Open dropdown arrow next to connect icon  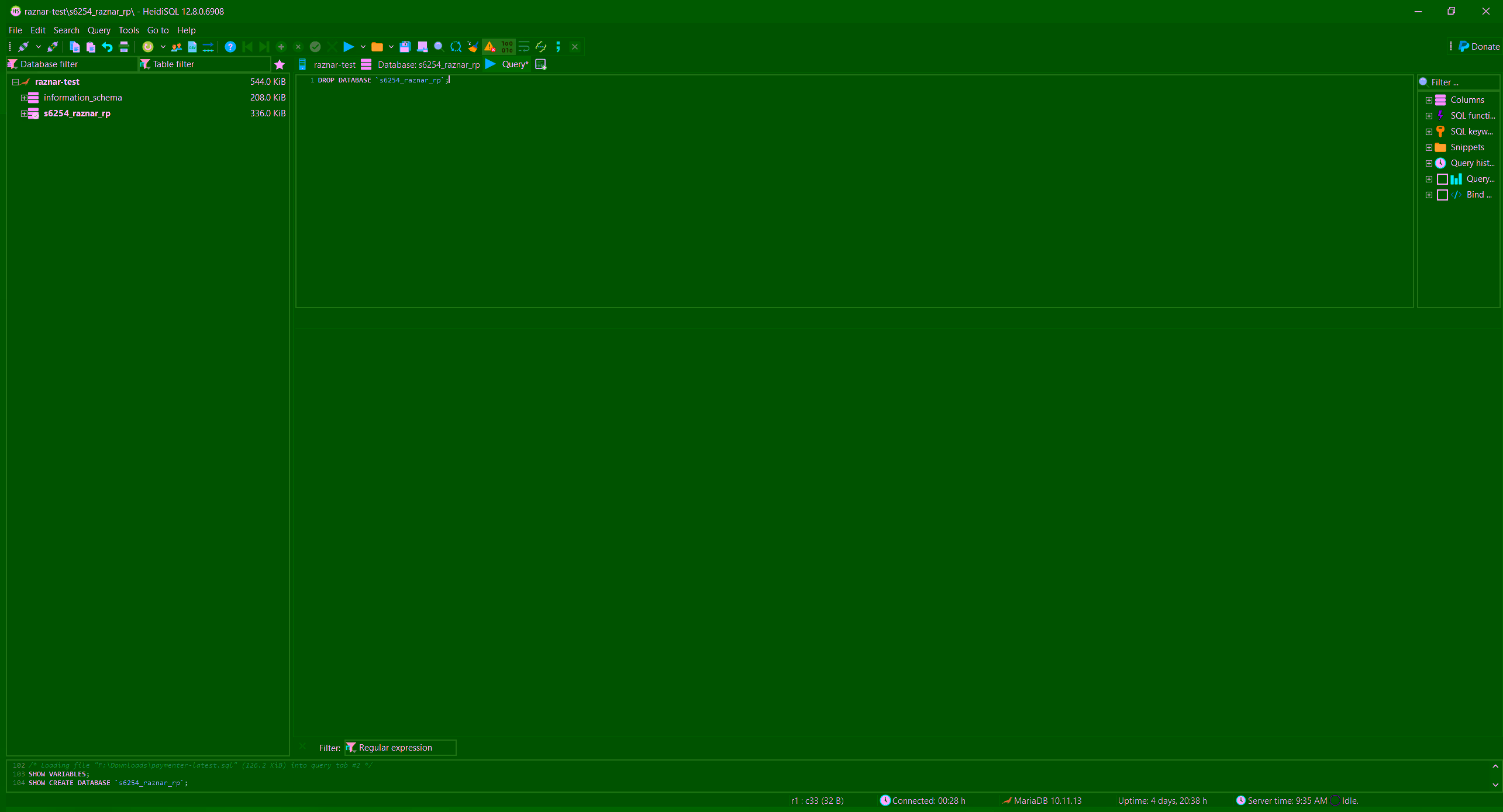[38, 47]
